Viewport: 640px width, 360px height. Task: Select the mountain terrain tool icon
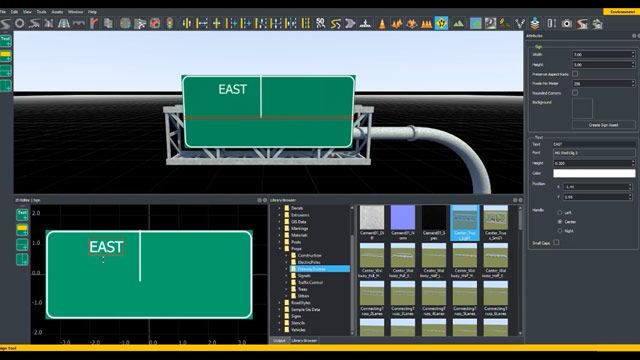[458, 24]
